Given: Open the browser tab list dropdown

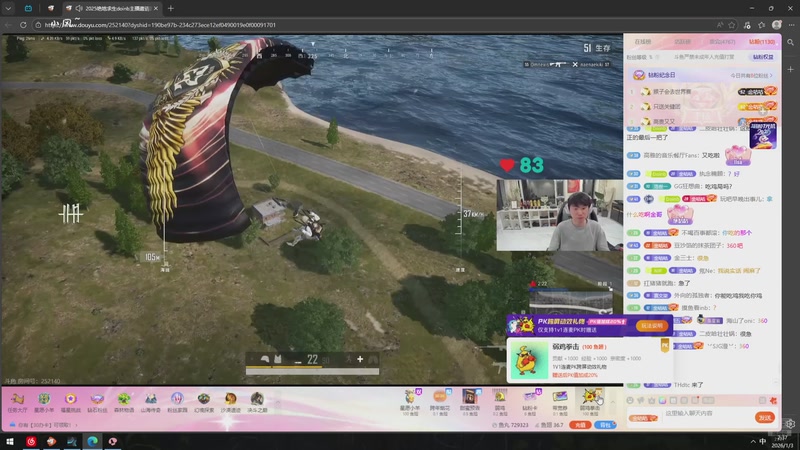Looking at the screenshot, I should tap(8, 8).
